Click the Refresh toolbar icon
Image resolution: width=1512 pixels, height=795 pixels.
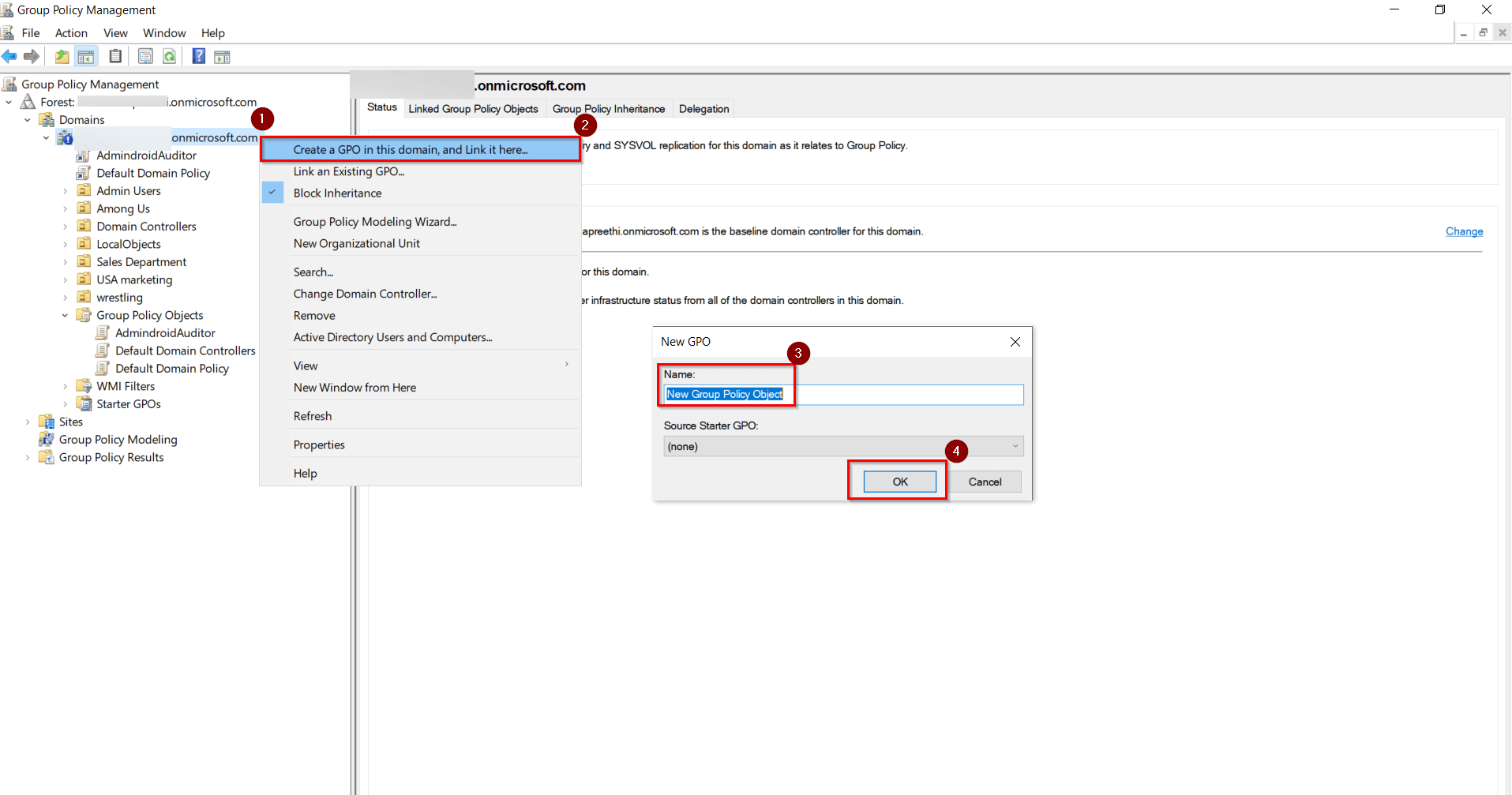169,56
